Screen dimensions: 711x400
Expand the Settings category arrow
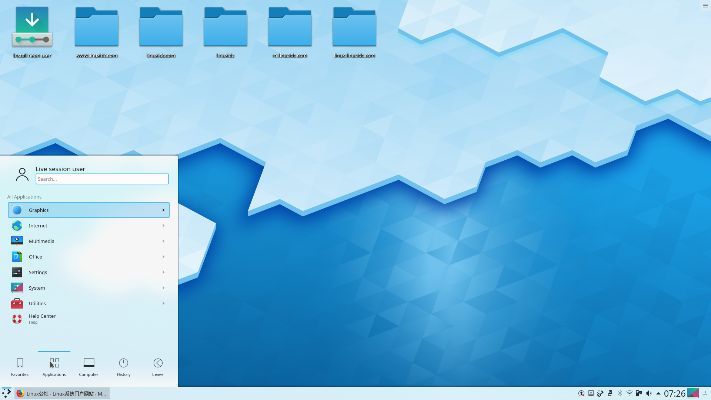coord(163,272)
